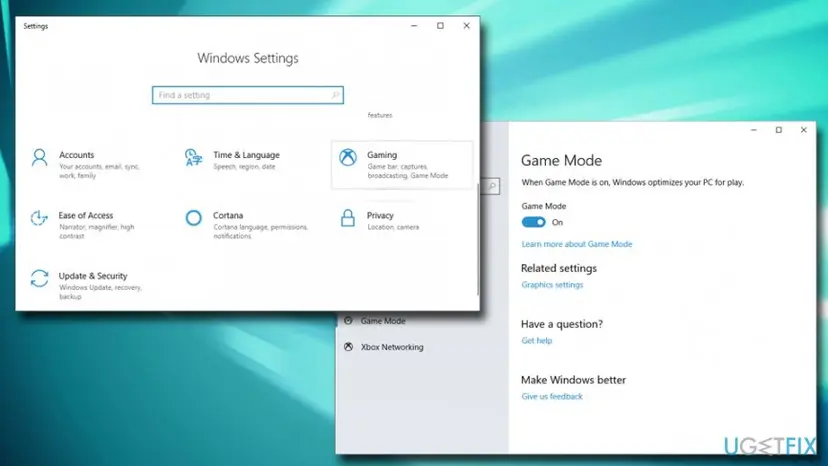Screen dimensions: 828x466
Task: Click the Game Mode sidebar icon
Action: tap(348, 320)
